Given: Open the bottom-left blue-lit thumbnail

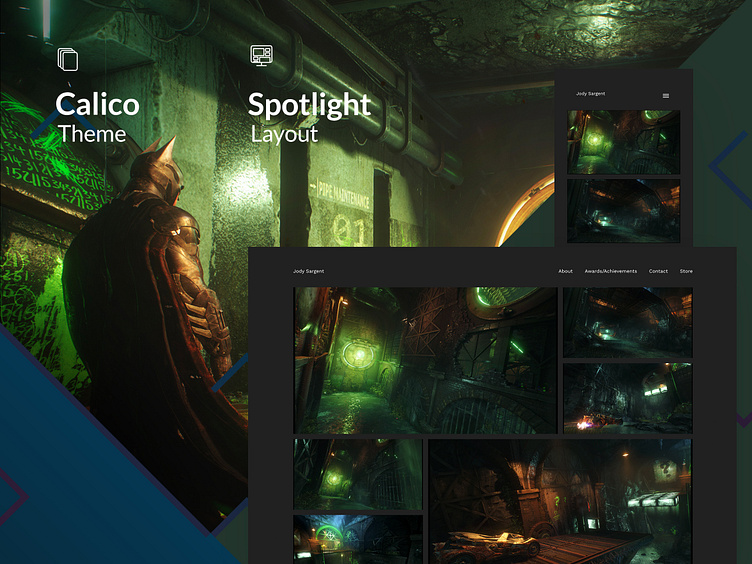Looking at the screenshot, I should 358,540.
